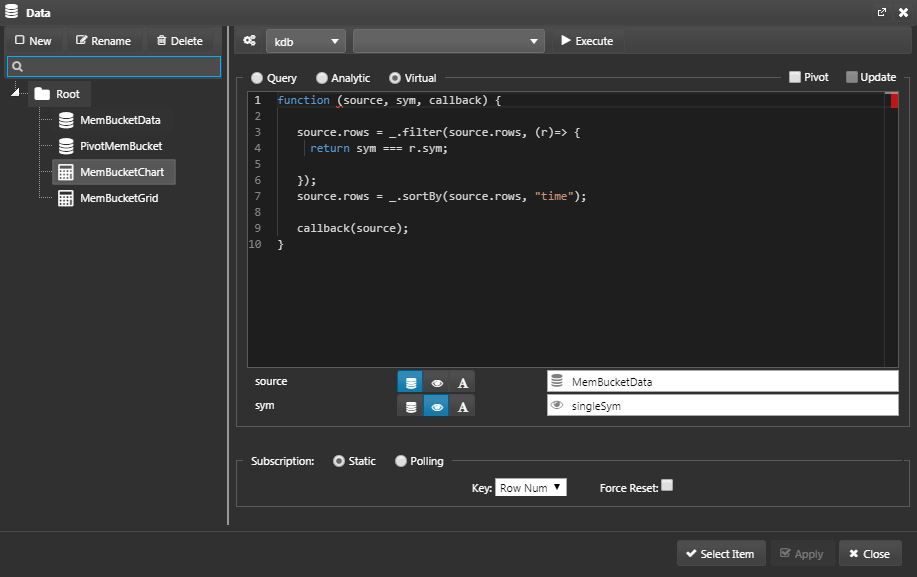Viewport: 917px width, 577px height.
Task: Set sym parameter to data source type
Action: (411, 407)
